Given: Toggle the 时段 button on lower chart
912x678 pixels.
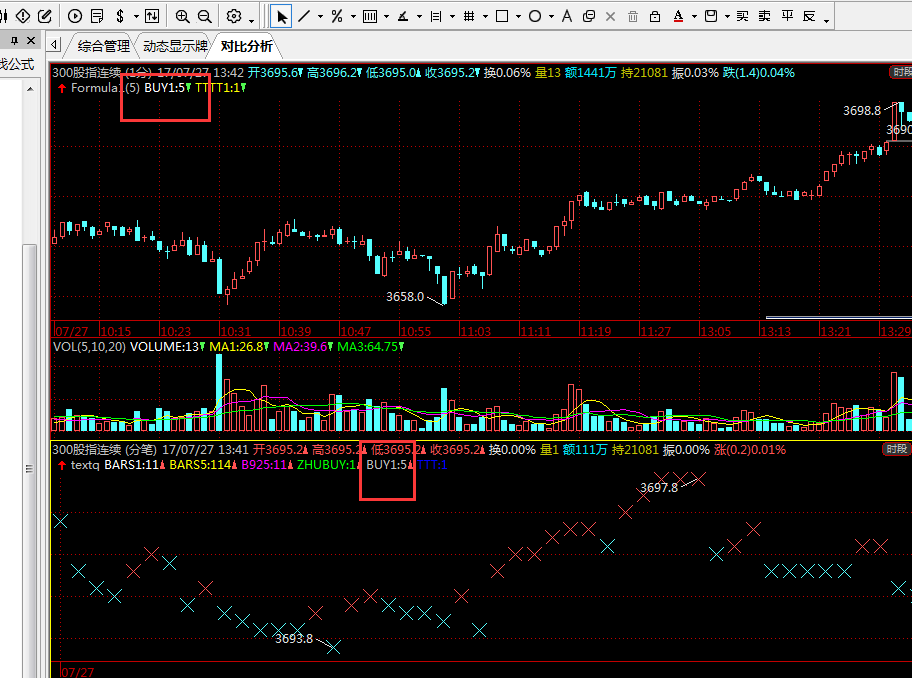Looking at the screenshot, I should tap(897, 449).
